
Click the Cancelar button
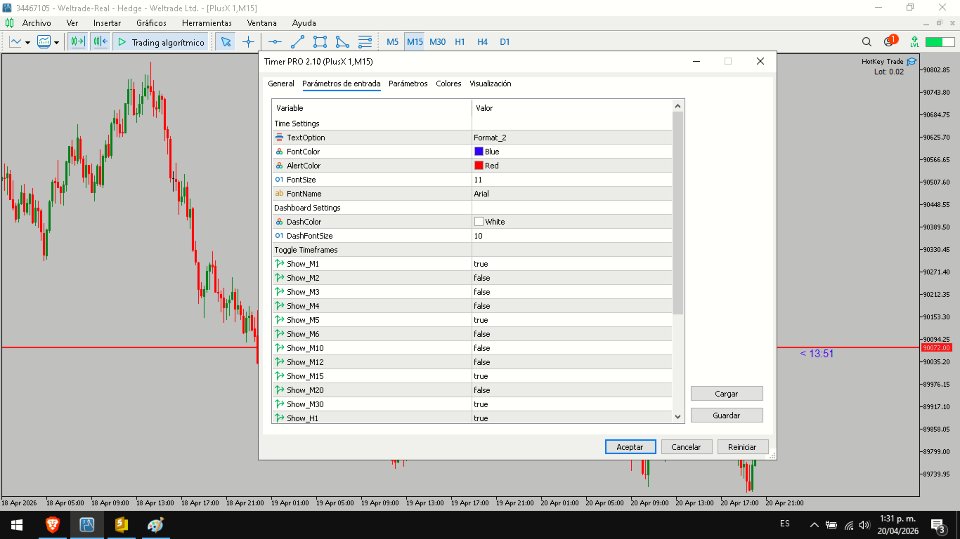coord(686,447)
